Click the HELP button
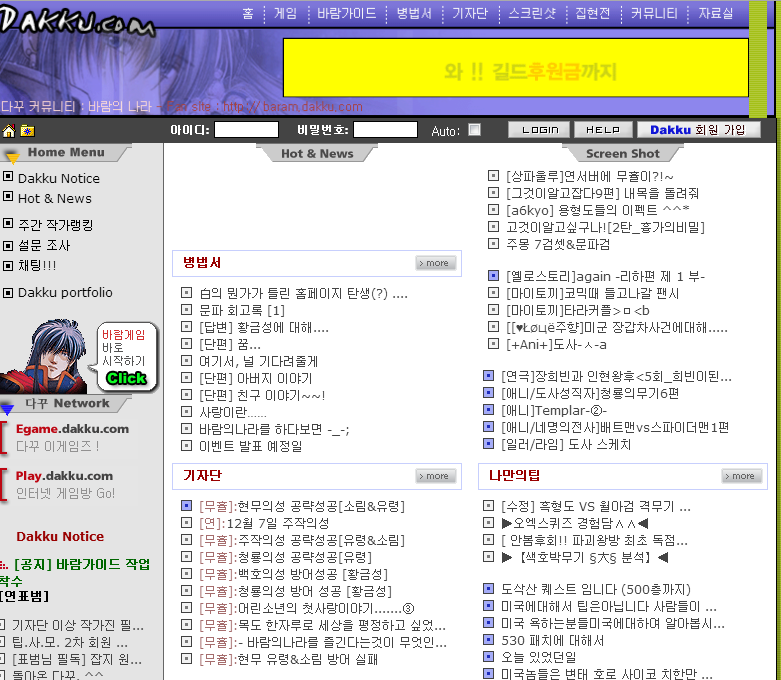 [x=603, y=130]
